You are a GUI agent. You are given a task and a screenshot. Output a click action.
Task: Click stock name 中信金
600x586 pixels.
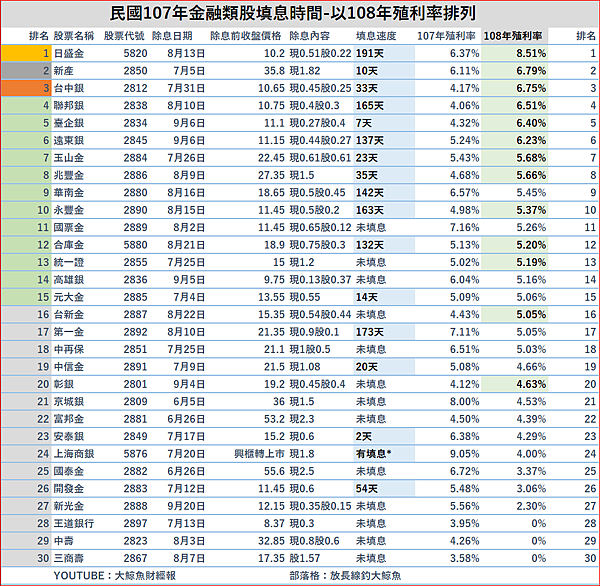click(x=68, y=367)
